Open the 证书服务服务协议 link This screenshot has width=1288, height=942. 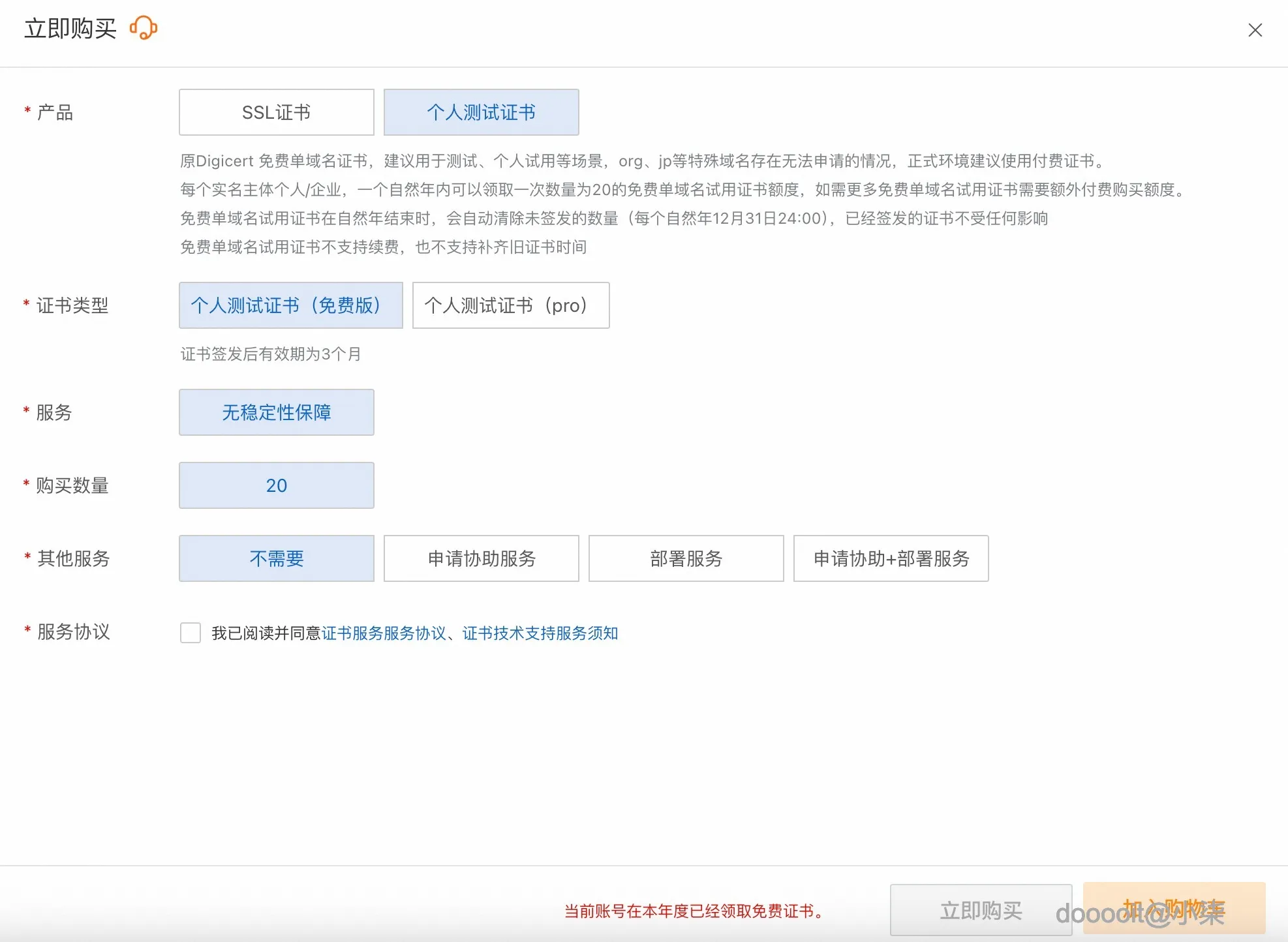384,632
